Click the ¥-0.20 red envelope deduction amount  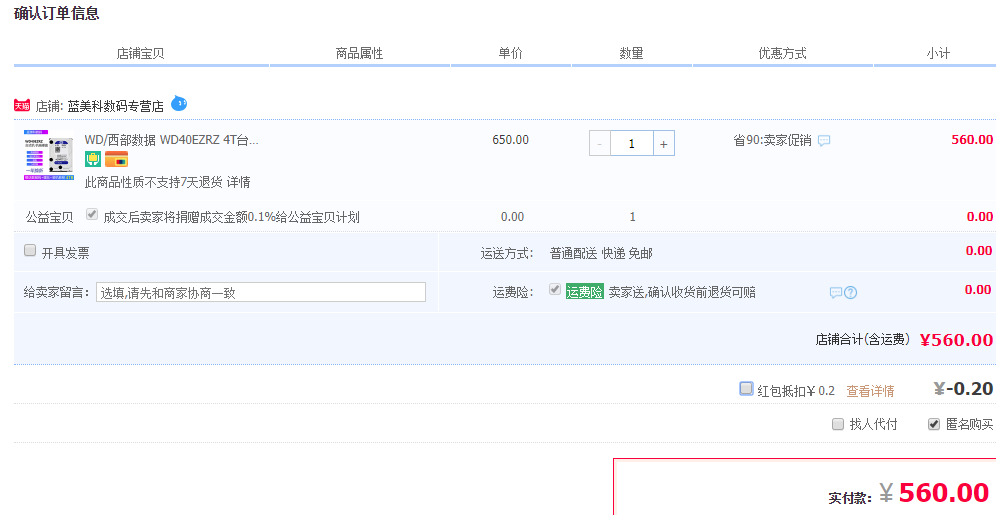pos(964,388)
